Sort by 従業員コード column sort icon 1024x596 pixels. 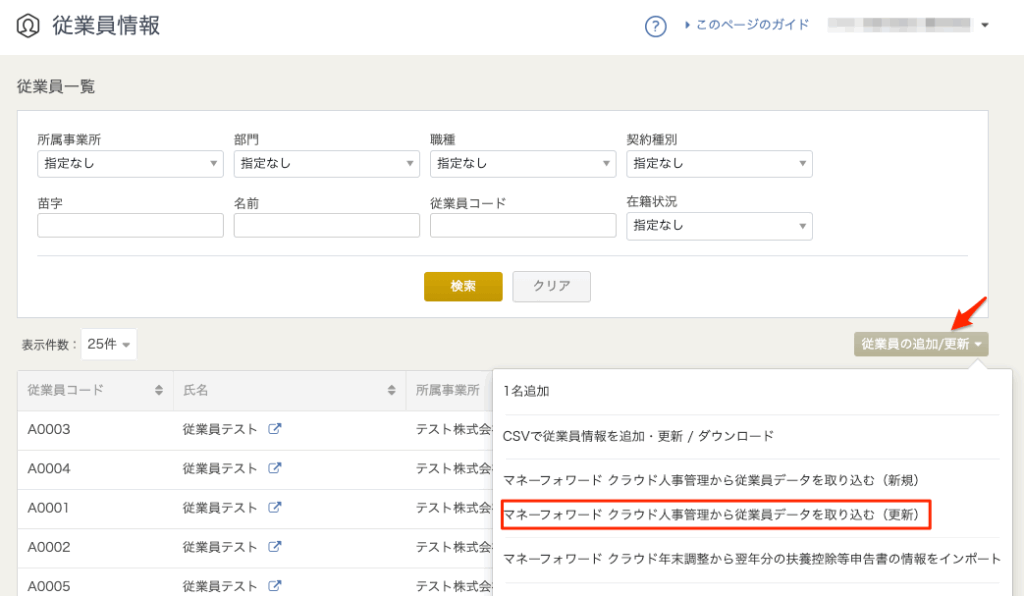(x=159, y=390)
